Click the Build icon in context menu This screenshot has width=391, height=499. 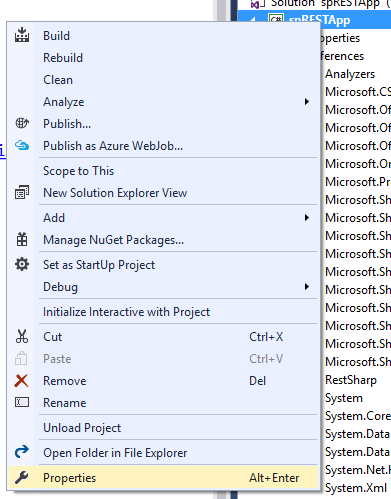pyautogui.click(x=22, y=35)
